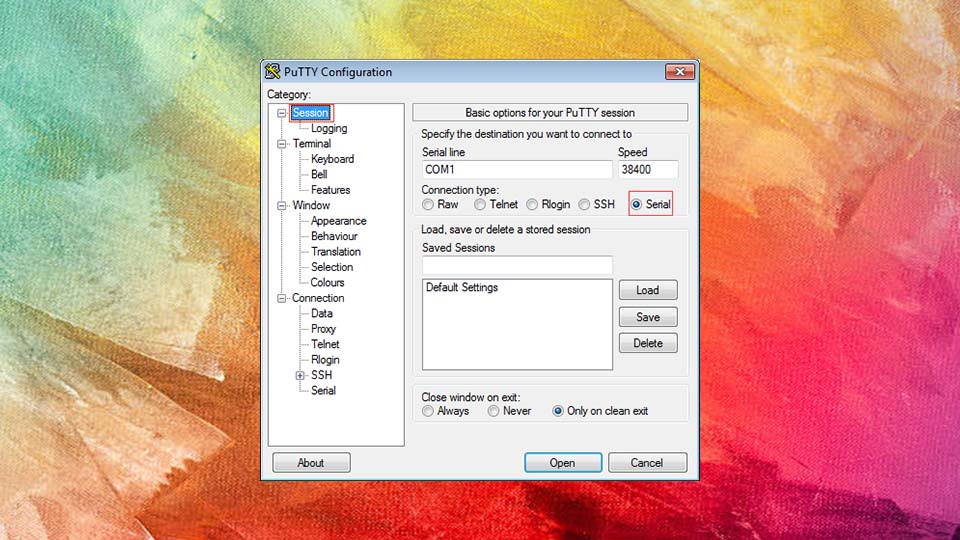Image resolution: width=960 pixels, height=540 pixels.
Task: Close the PuTTY Configuration window
Action: [680, 72]
